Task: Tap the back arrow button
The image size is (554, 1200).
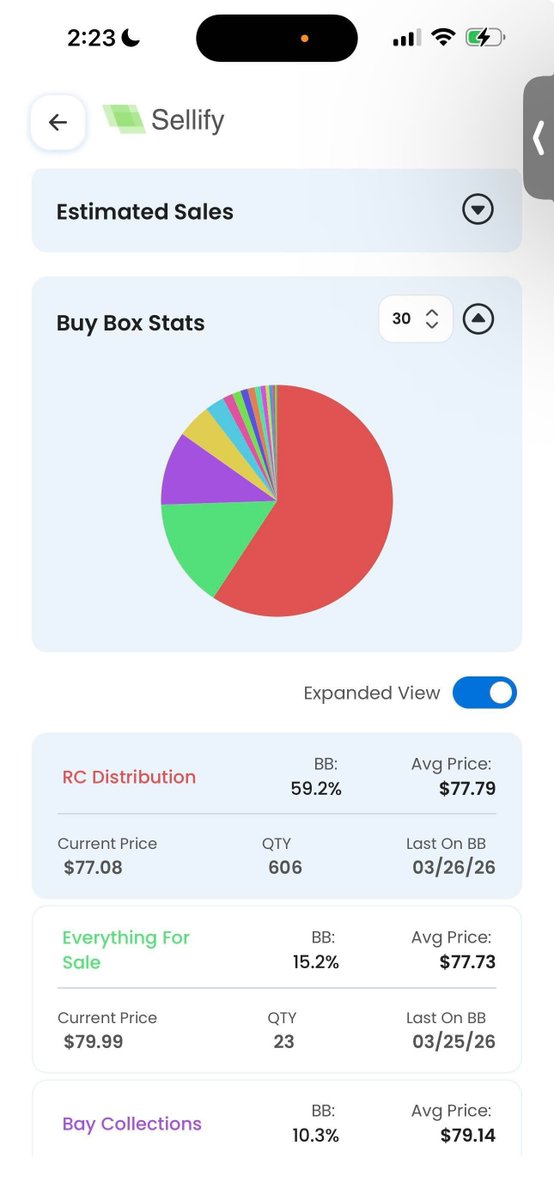Action: click(58, 122)
